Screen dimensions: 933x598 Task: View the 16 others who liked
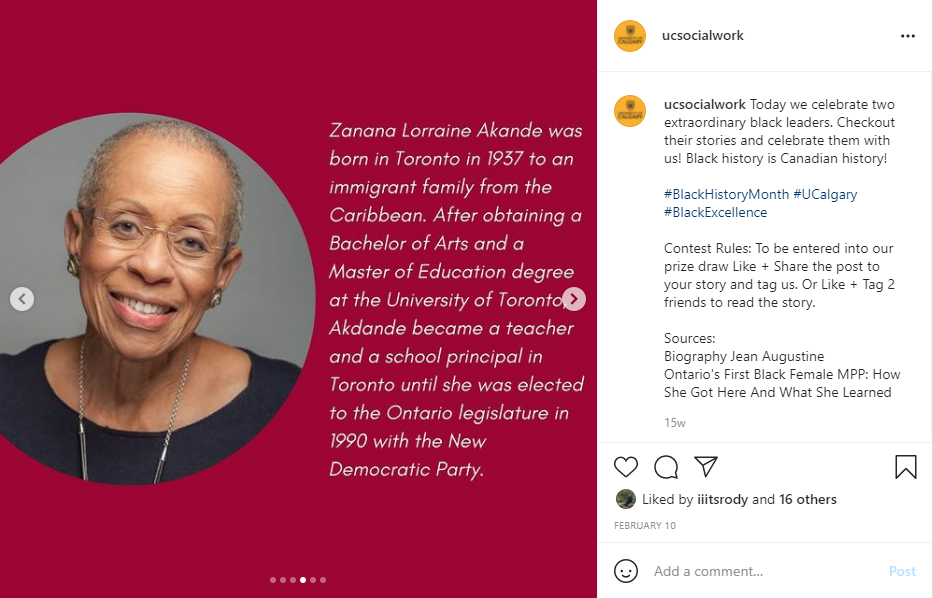808,499
